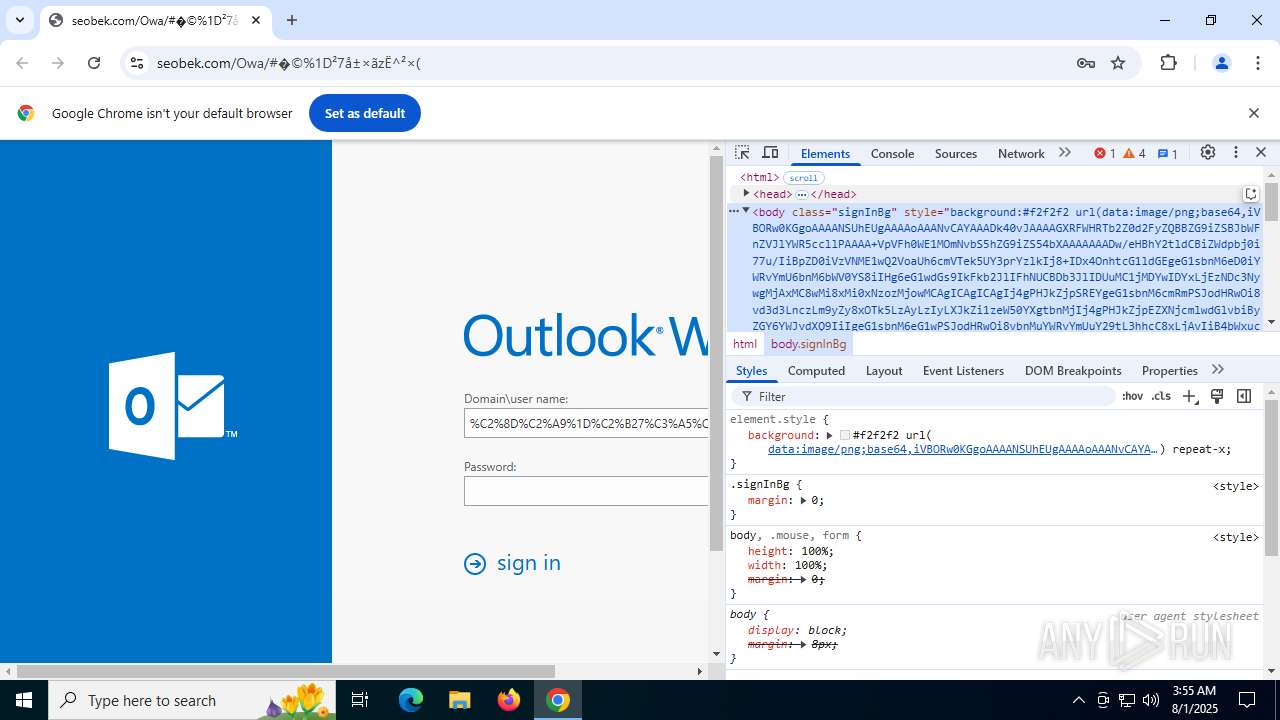Expand the .signInBg margin shorthand triangle
The image size is (1280, 720).
805,500
